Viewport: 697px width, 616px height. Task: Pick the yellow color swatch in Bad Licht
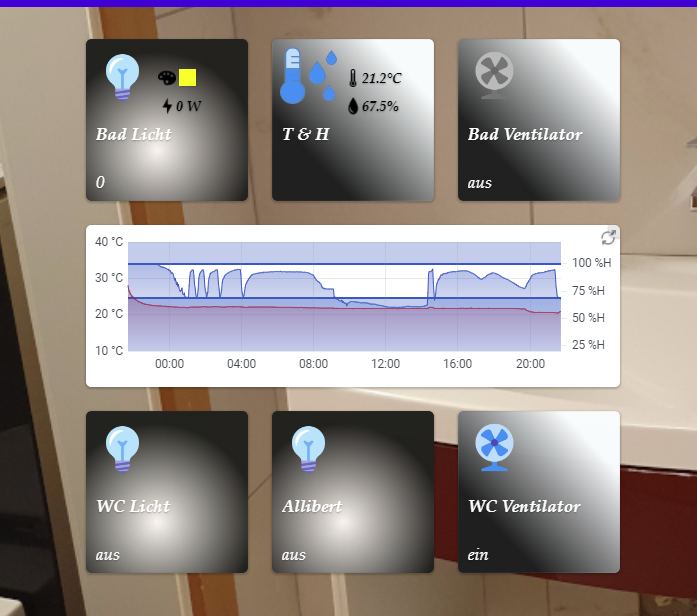coord(187,77)
